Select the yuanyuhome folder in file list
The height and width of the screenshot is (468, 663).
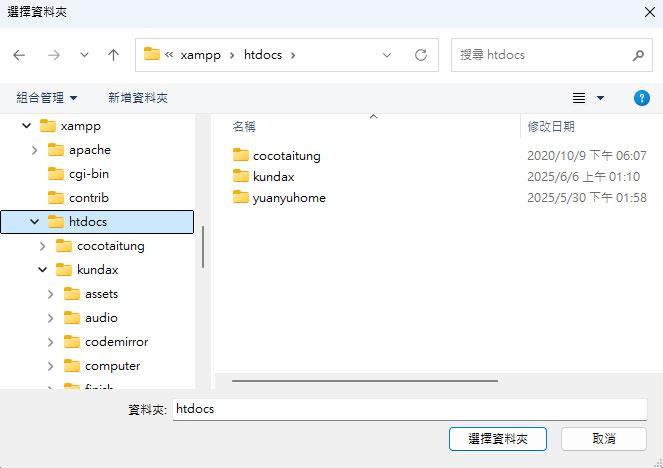pyautogui.click(x=289, y=197)
